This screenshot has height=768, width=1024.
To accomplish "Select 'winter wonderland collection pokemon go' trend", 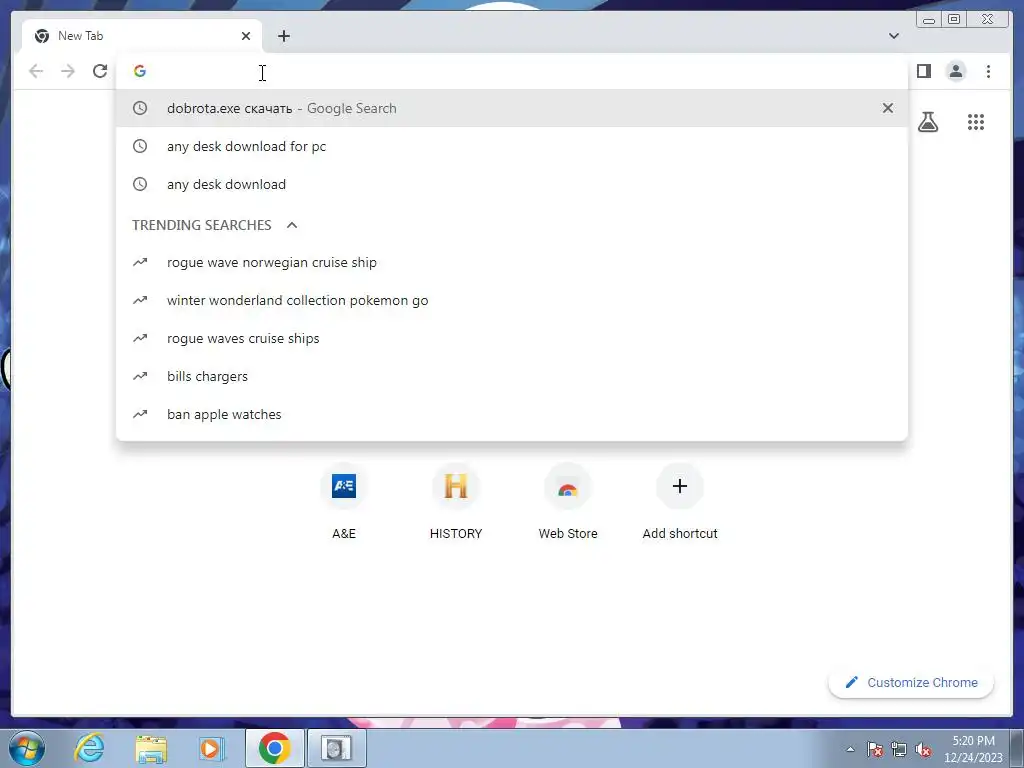I will (x=512, y=300).
